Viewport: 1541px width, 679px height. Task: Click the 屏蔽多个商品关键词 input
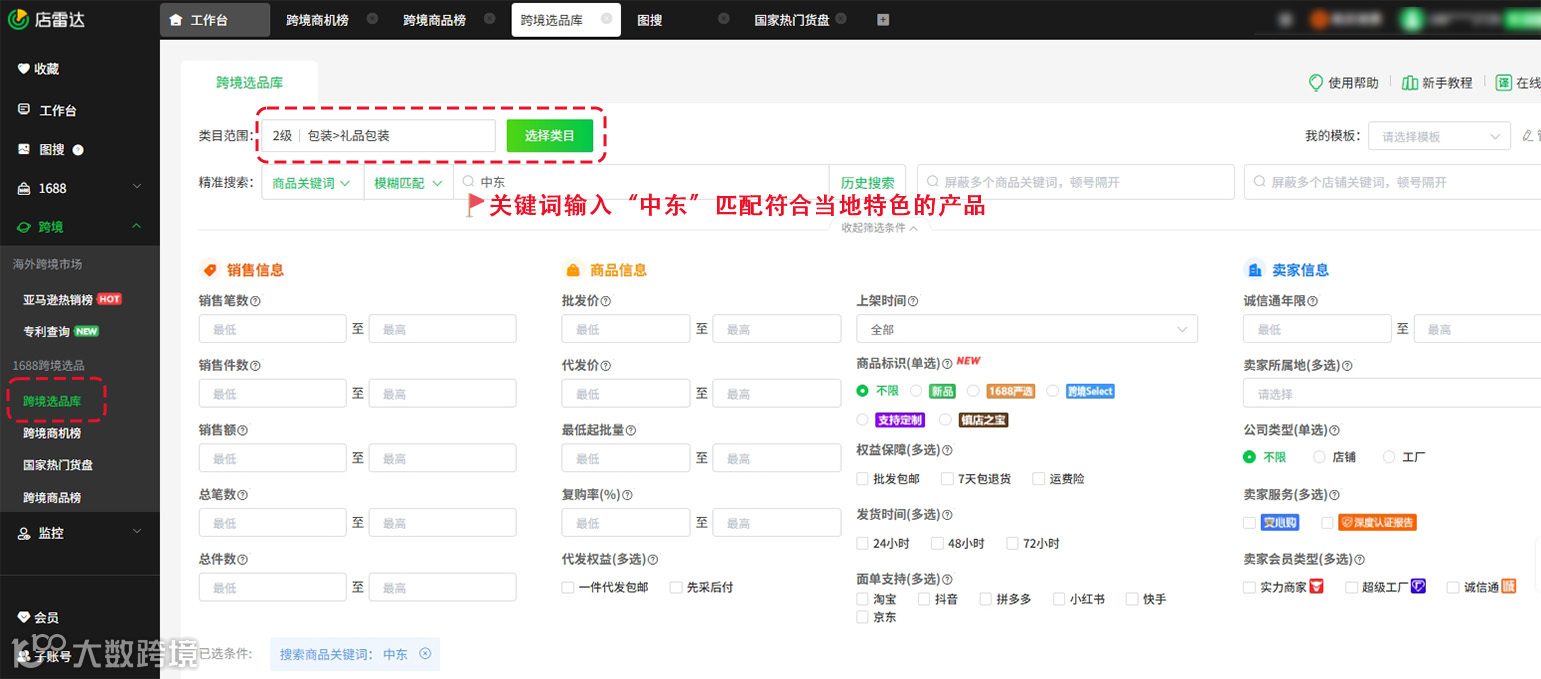1075,182
